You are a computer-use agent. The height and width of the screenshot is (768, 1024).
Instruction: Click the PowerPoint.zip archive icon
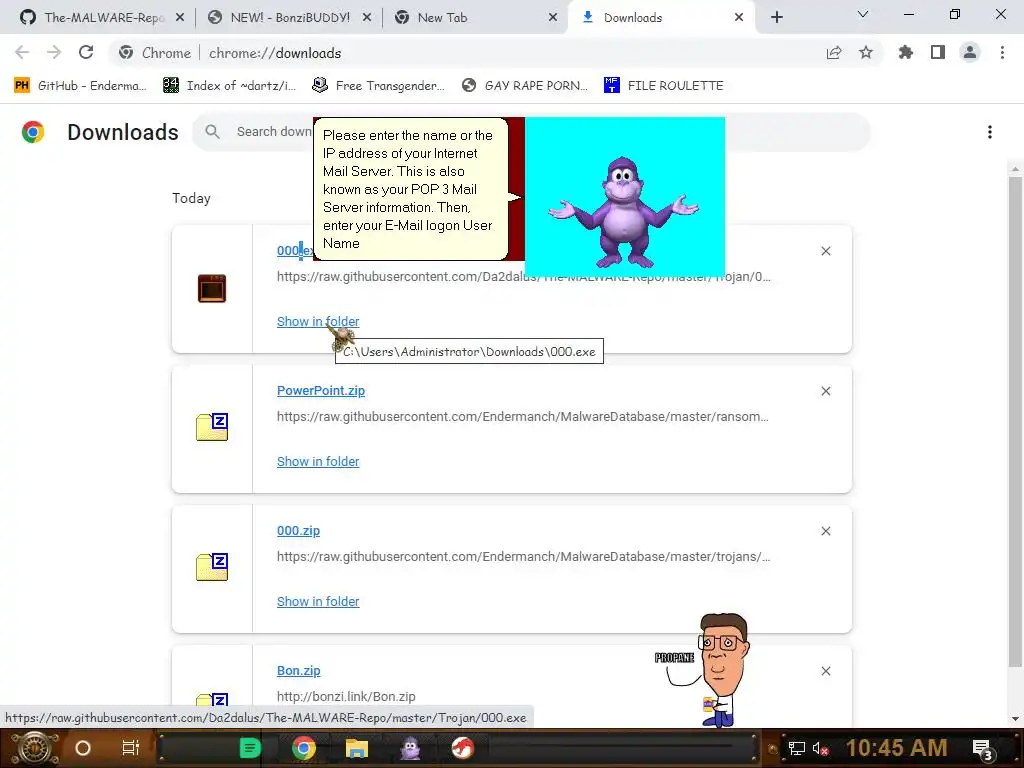pos(212,428)
